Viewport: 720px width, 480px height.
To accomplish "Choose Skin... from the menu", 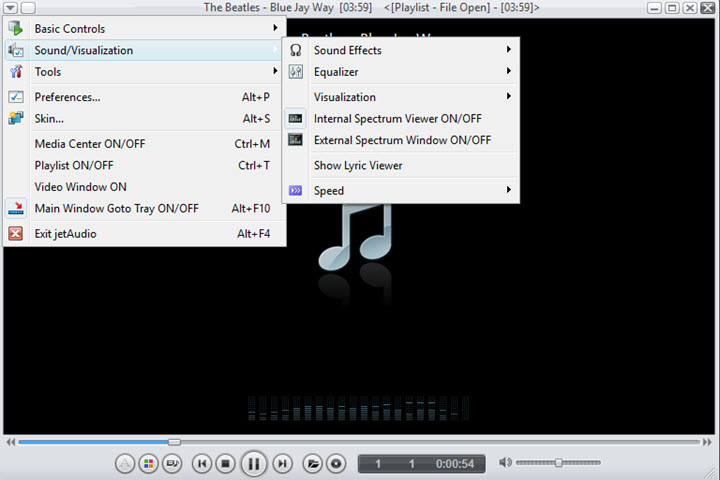I will click(145, 119).
